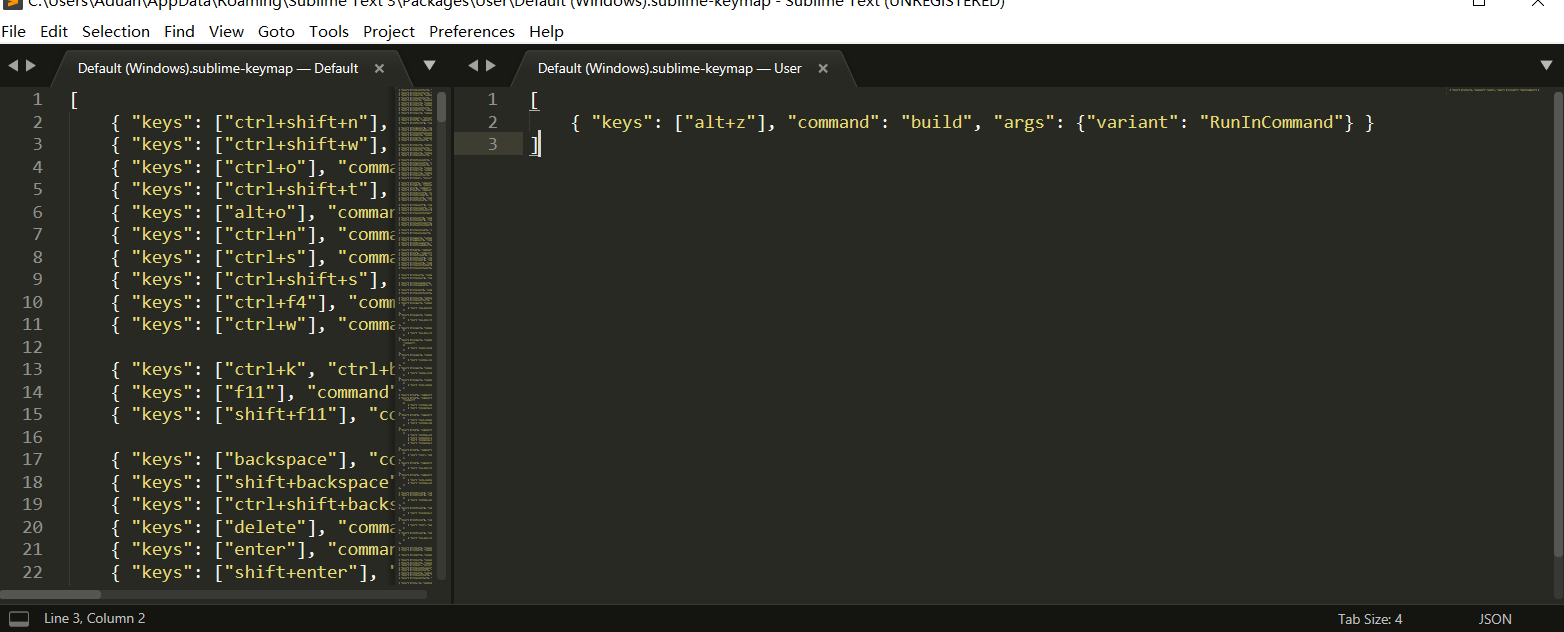Click line number 3 in right pane
The image size is (1564, 632).
pyautogui.click(x=491, y=145)
